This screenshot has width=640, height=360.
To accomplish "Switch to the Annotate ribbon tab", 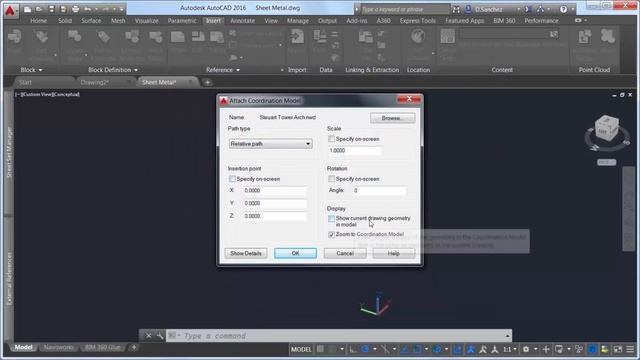I will click(x=242, y=20).
